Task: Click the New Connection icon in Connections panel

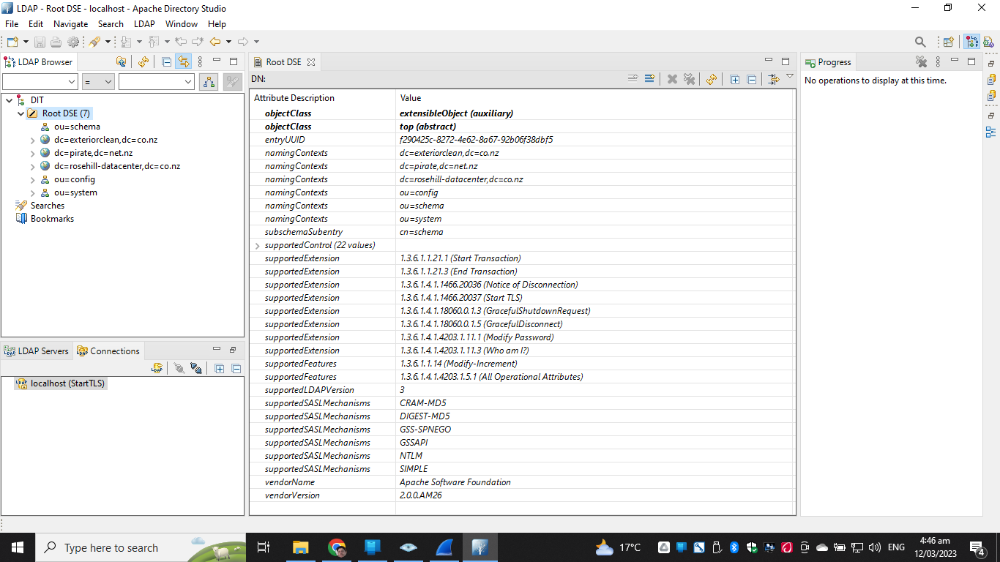Action: tap(158, 368)
